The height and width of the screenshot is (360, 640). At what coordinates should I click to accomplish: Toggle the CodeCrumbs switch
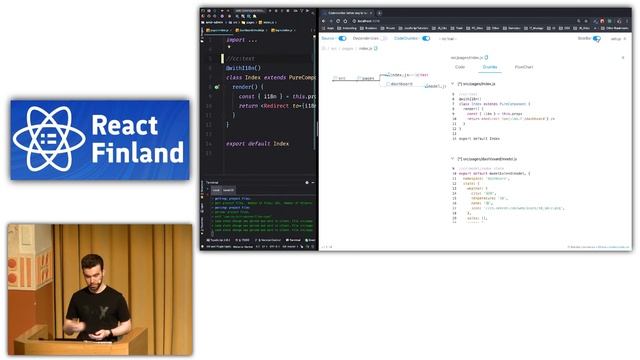click(426, 38)
